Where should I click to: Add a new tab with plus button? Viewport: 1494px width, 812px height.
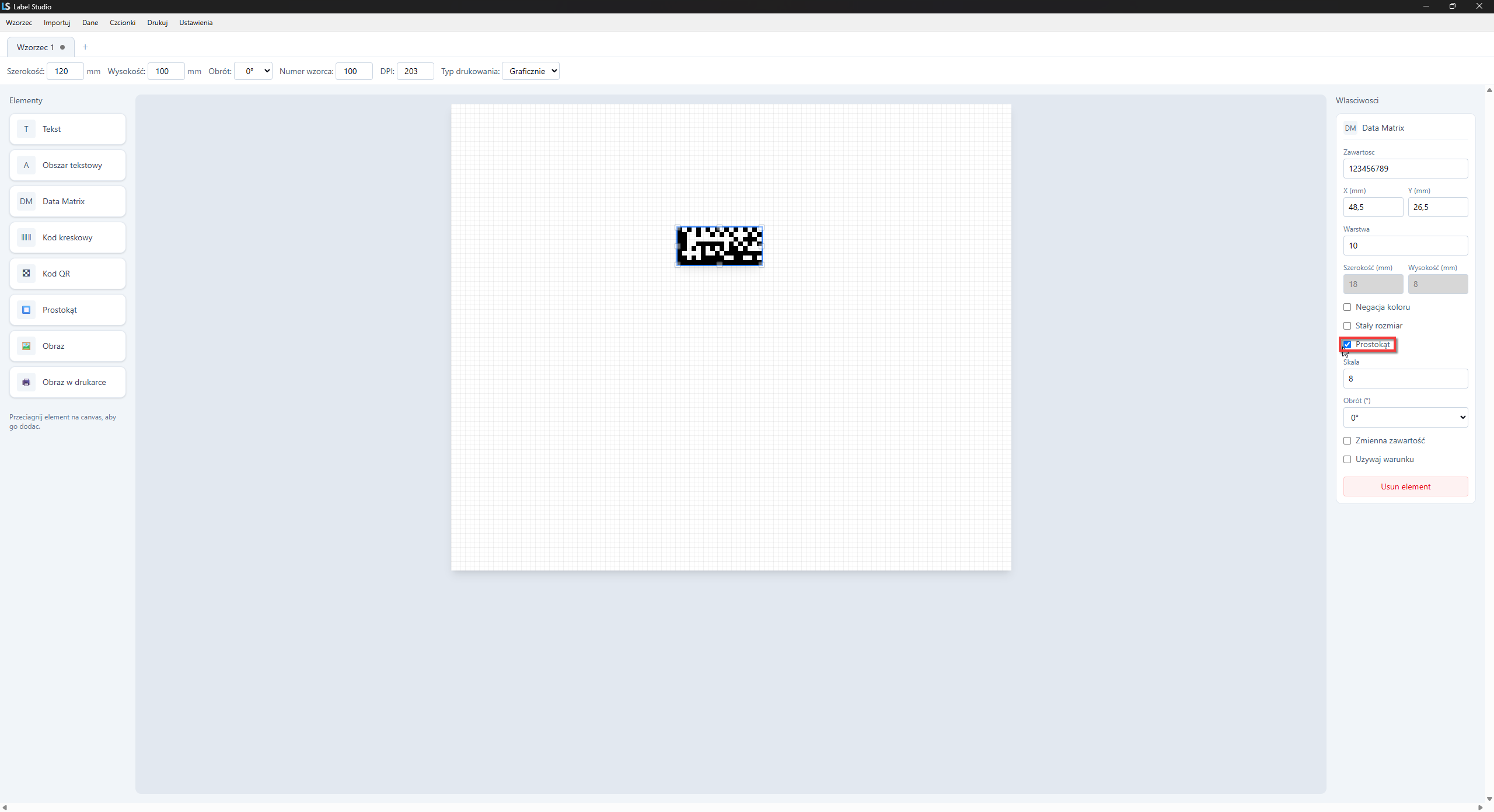(85, 47)
